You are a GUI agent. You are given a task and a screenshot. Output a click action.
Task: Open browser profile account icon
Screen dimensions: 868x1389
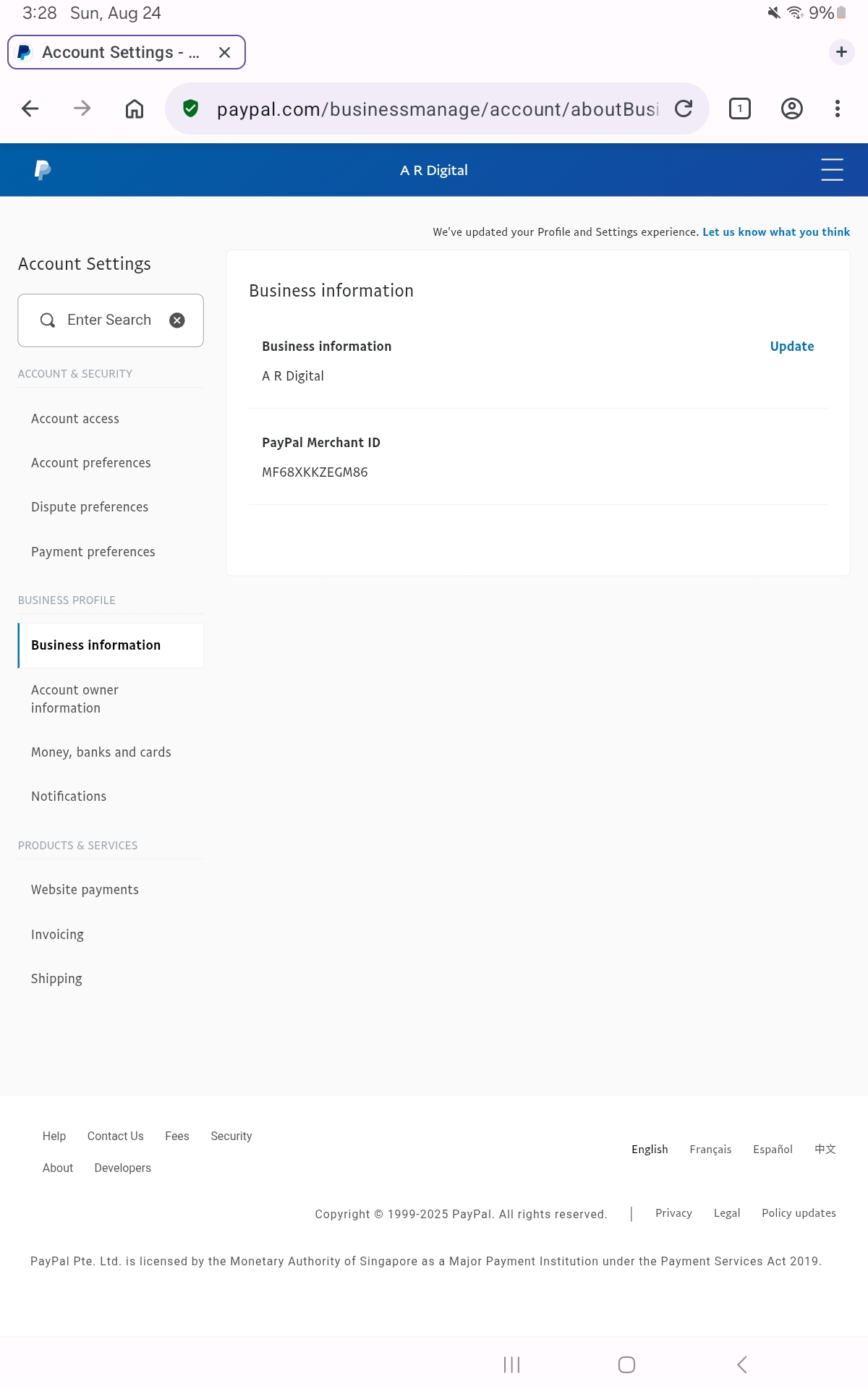pos(792,109)
